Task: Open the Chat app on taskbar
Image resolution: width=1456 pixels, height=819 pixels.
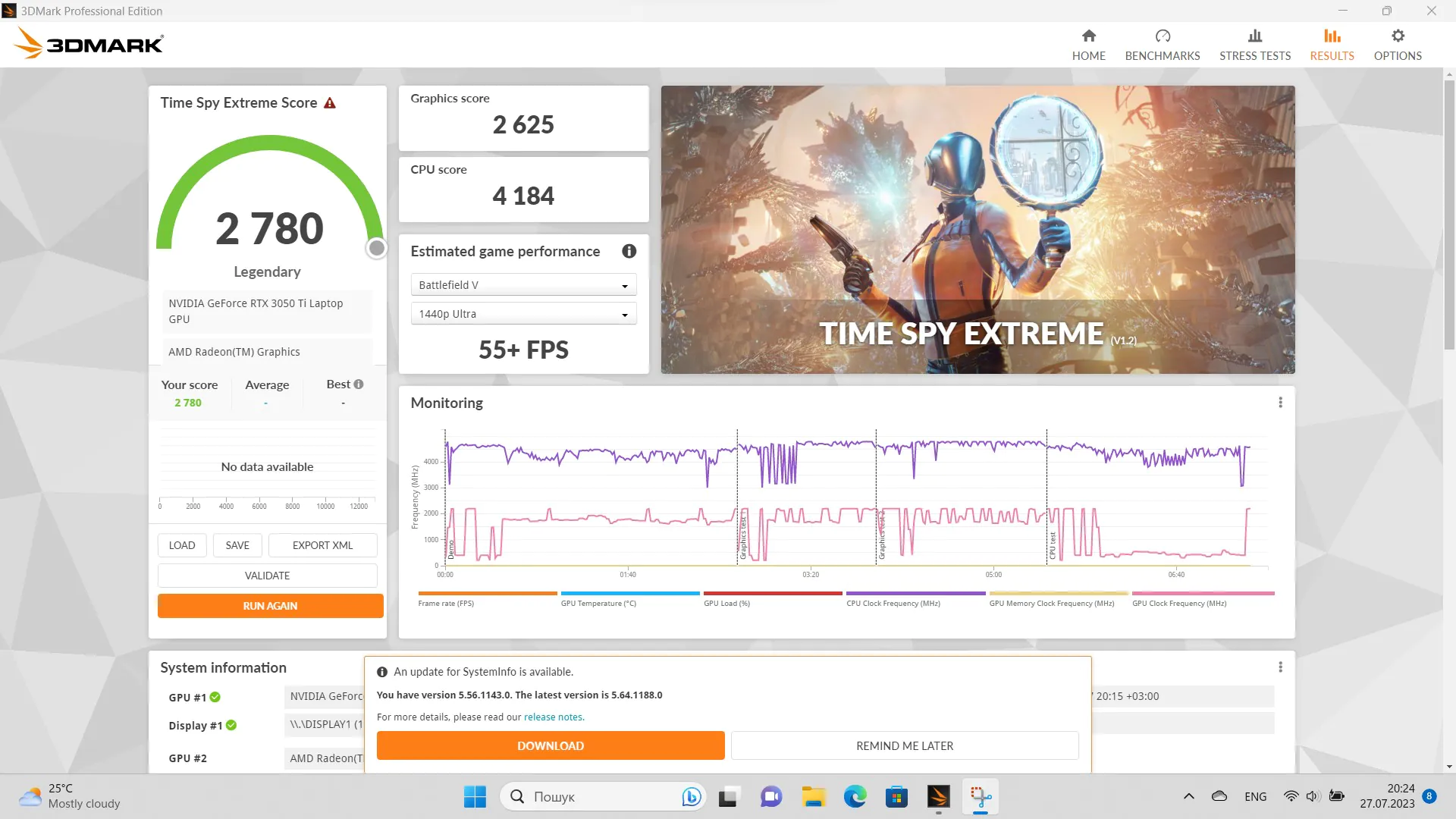Action: pyautogui.click(x=771, y=796)
